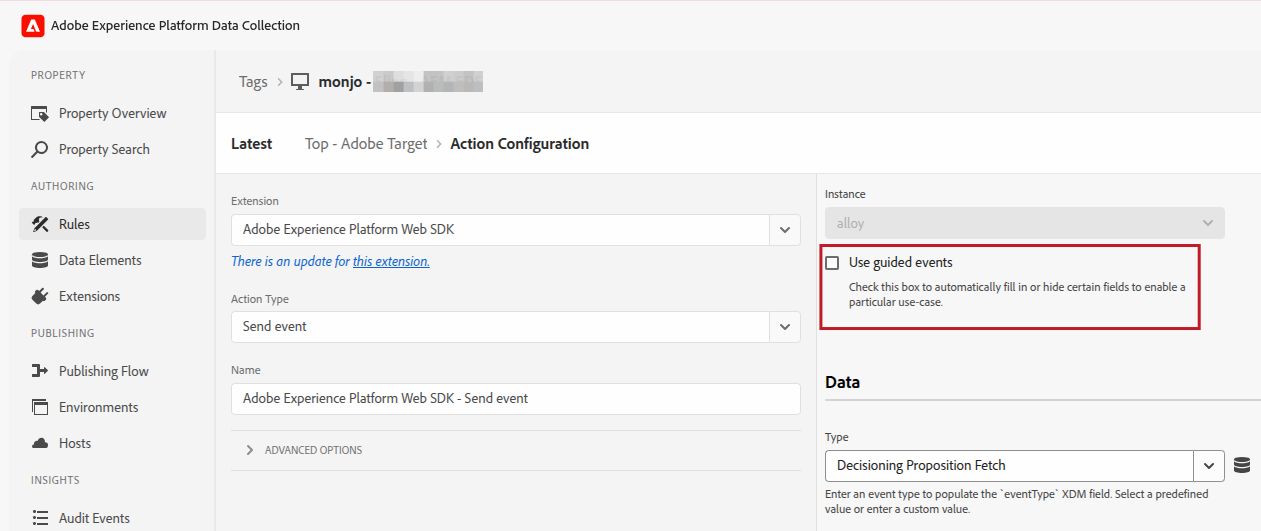
Task: Click the Hosts cloud icon
Action: click(40, 443)
